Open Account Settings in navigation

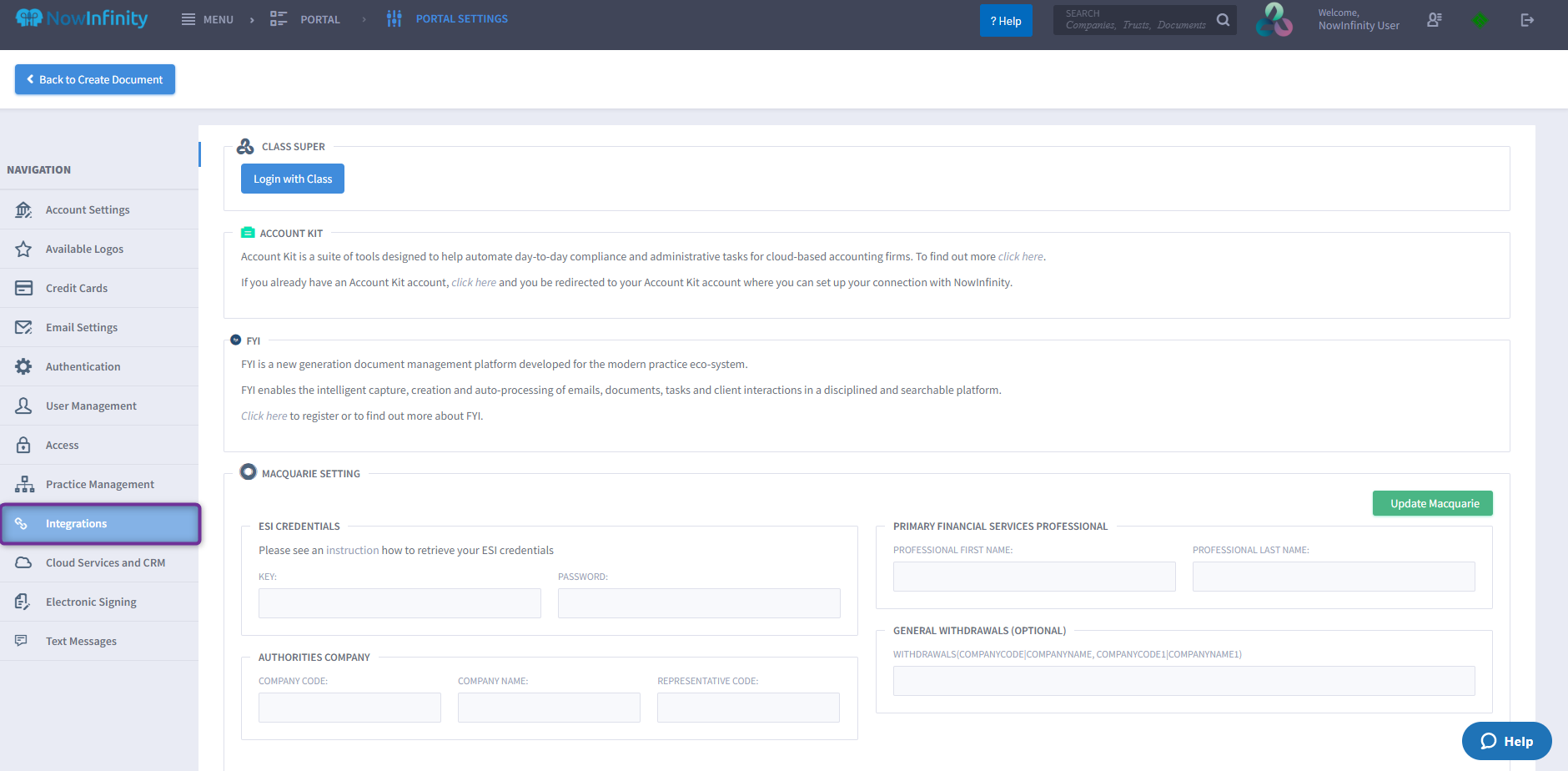pyautogui.click(x=99, y=209)
